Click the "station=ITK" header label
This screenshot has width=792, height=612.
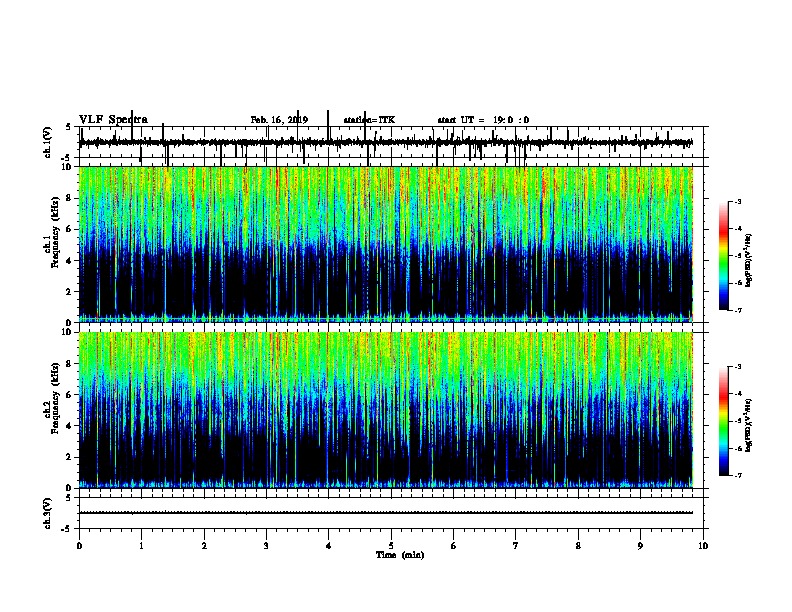click(369, 120)
